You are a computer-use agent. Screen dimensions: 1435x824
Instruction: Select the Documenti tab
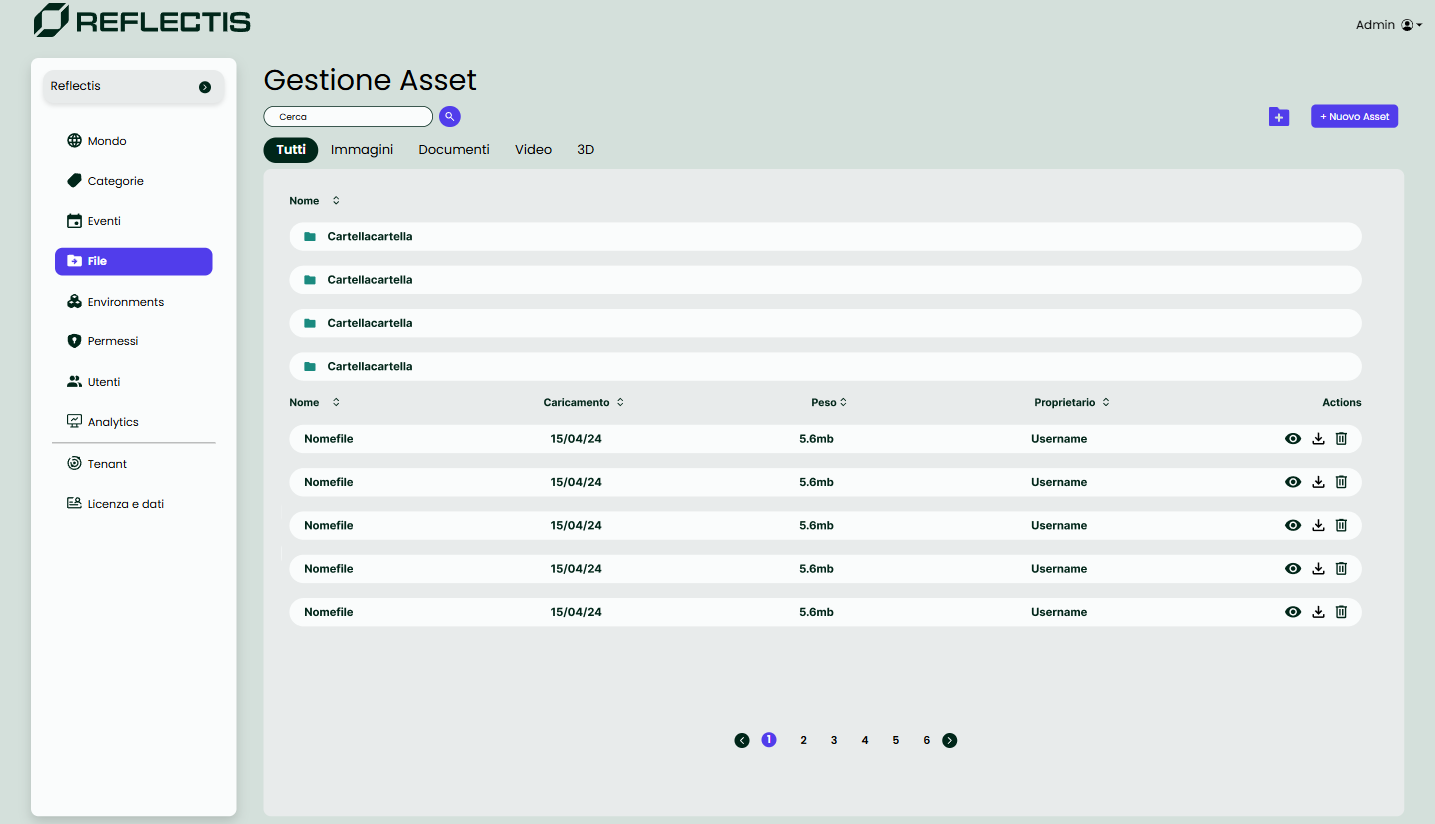pyautogui.click(x=454, y=150)
